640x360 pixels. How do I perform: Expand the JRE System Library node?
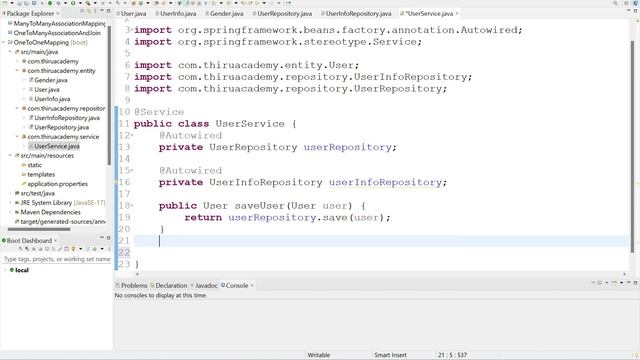11,203
